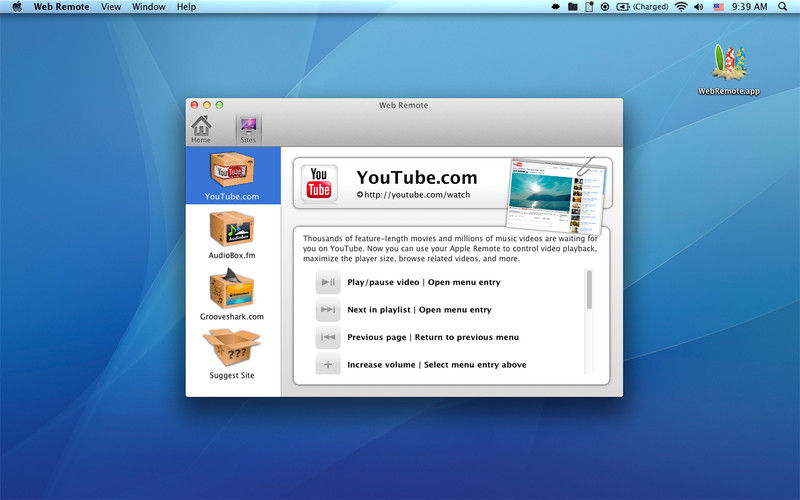
Task: Select AudioBox.fm box icon
Action: [x=232, y=229]
